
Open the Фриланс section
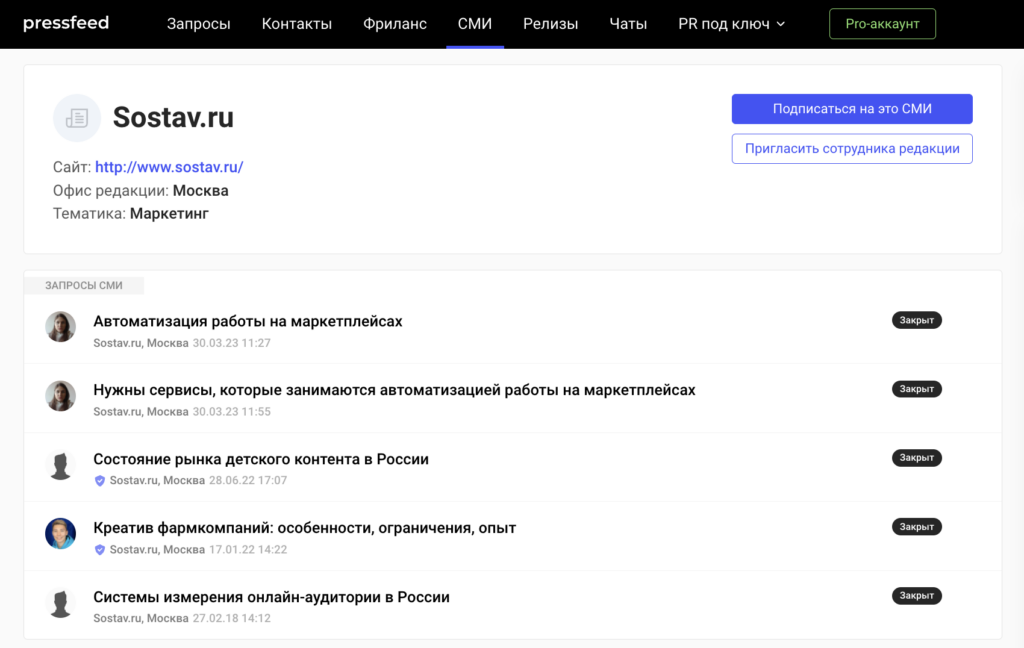[x=394, y=24]
